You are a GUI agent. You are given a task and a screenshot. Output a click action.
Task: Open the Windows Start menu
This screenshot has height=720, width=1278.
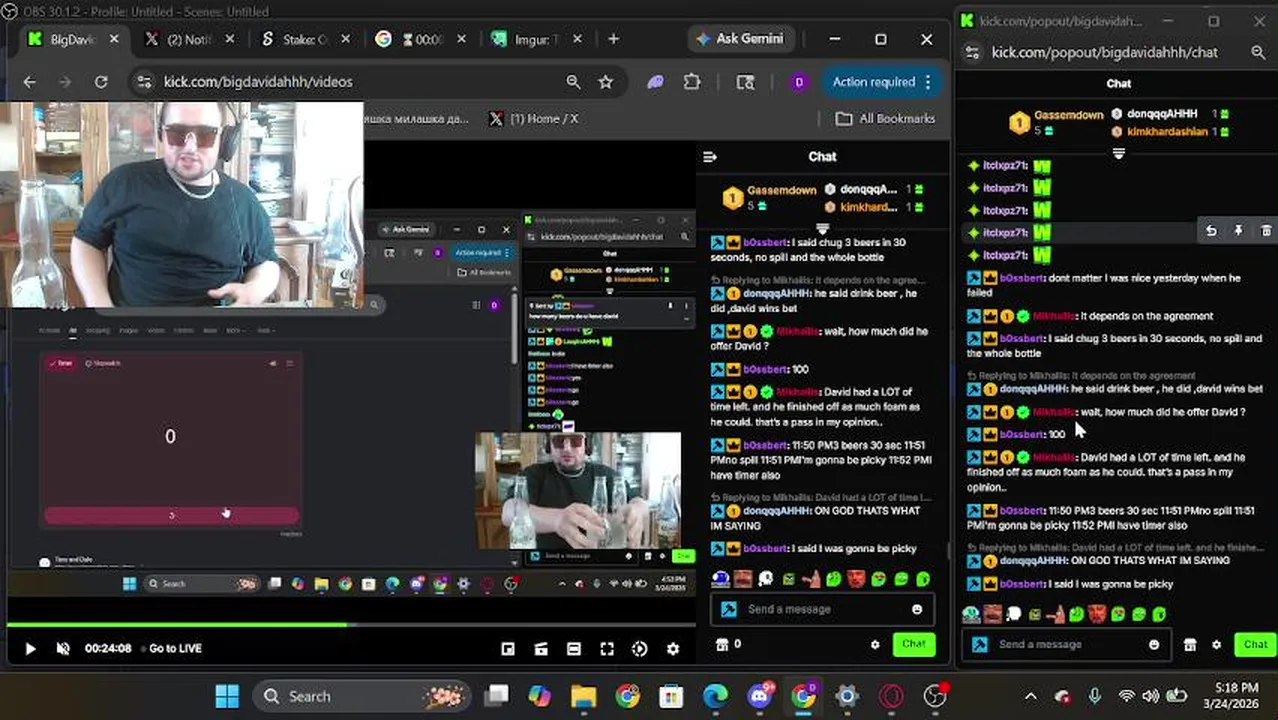(x=227, y=696)
